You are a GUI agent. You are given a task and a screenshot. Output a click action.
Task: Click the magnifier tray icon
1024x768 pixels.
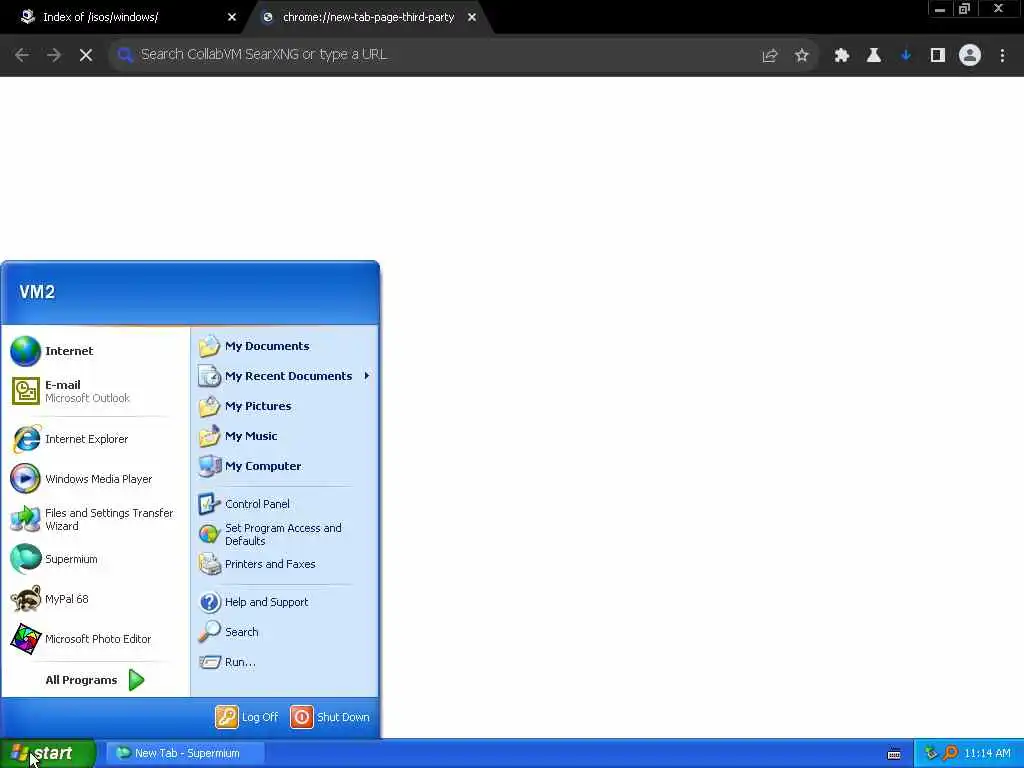click(950, 754)
